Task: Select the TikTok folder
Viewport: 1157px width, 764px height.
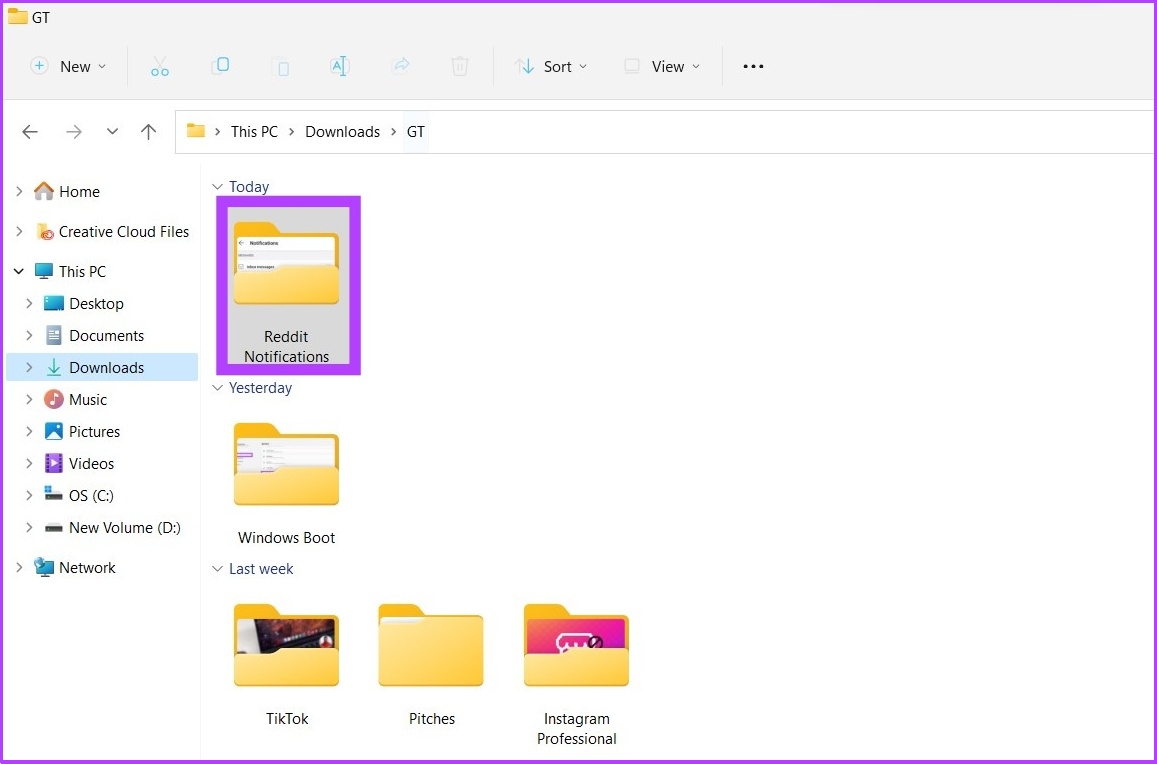Action: [x=287, y=664]
